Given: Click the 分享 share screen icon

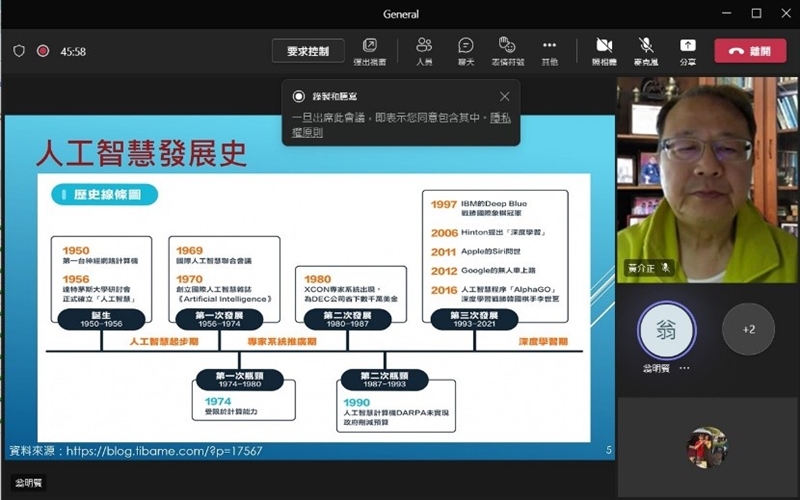Looking at the screenshot, I should click(688, 50).
